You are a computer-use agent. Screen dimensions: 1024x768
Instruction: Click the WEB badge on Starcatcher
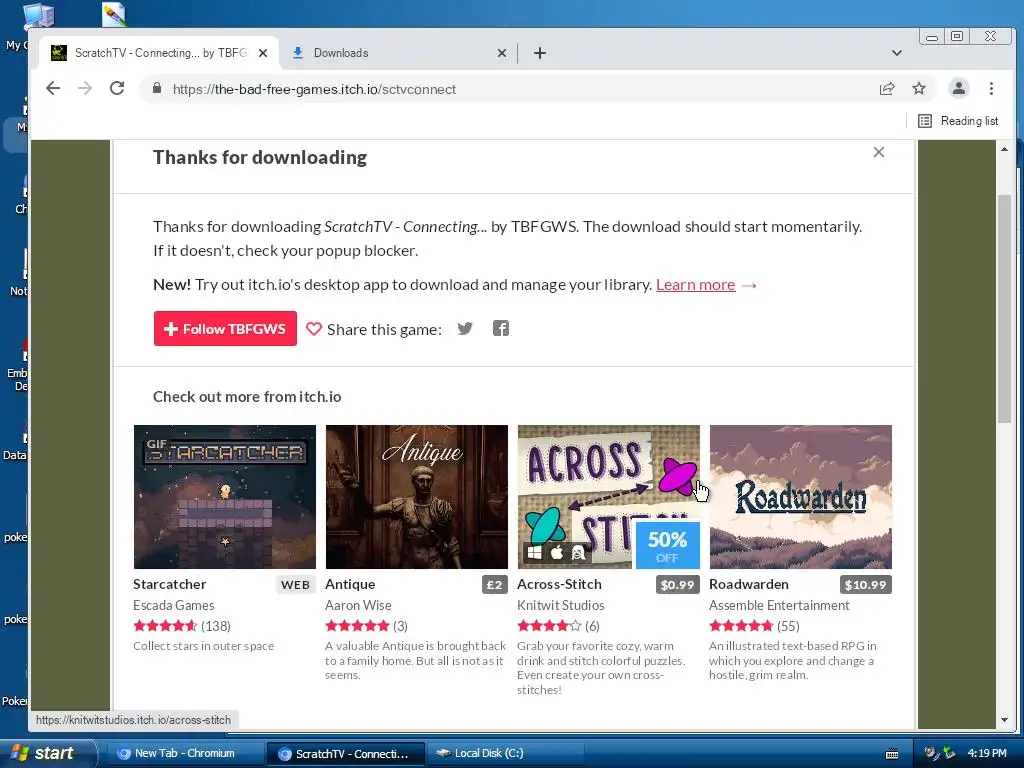295,584
